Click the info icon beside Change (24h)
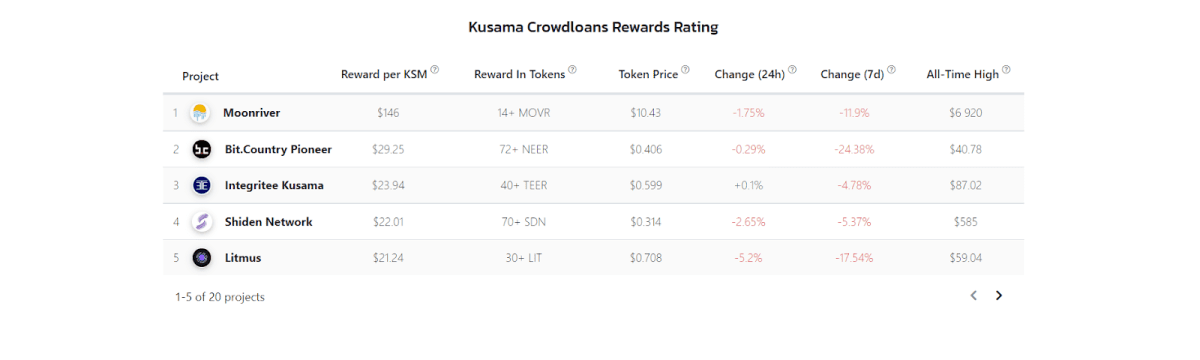Screen dimensions: 1200x360 tap(792, 71)
